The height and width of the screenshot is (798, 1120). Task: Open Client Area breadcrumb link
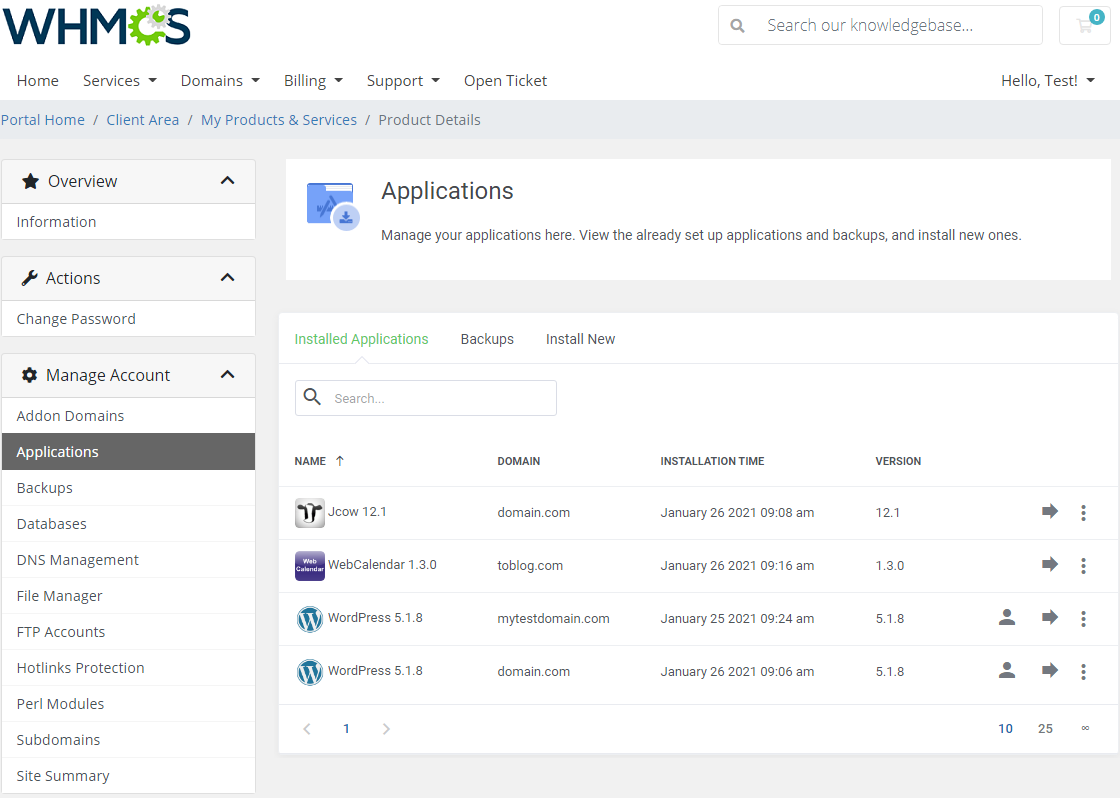click(143, 120)
